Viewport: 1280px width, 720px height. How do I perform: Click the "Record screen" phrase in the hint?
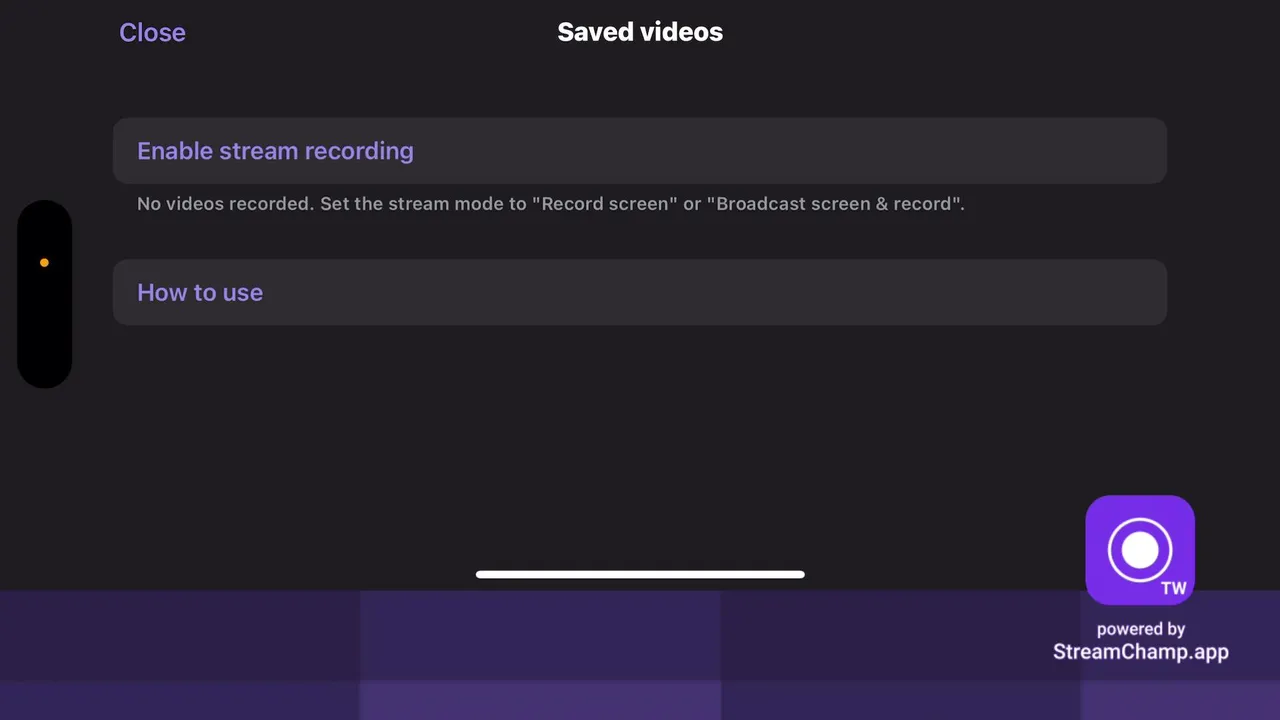point(604,204)
